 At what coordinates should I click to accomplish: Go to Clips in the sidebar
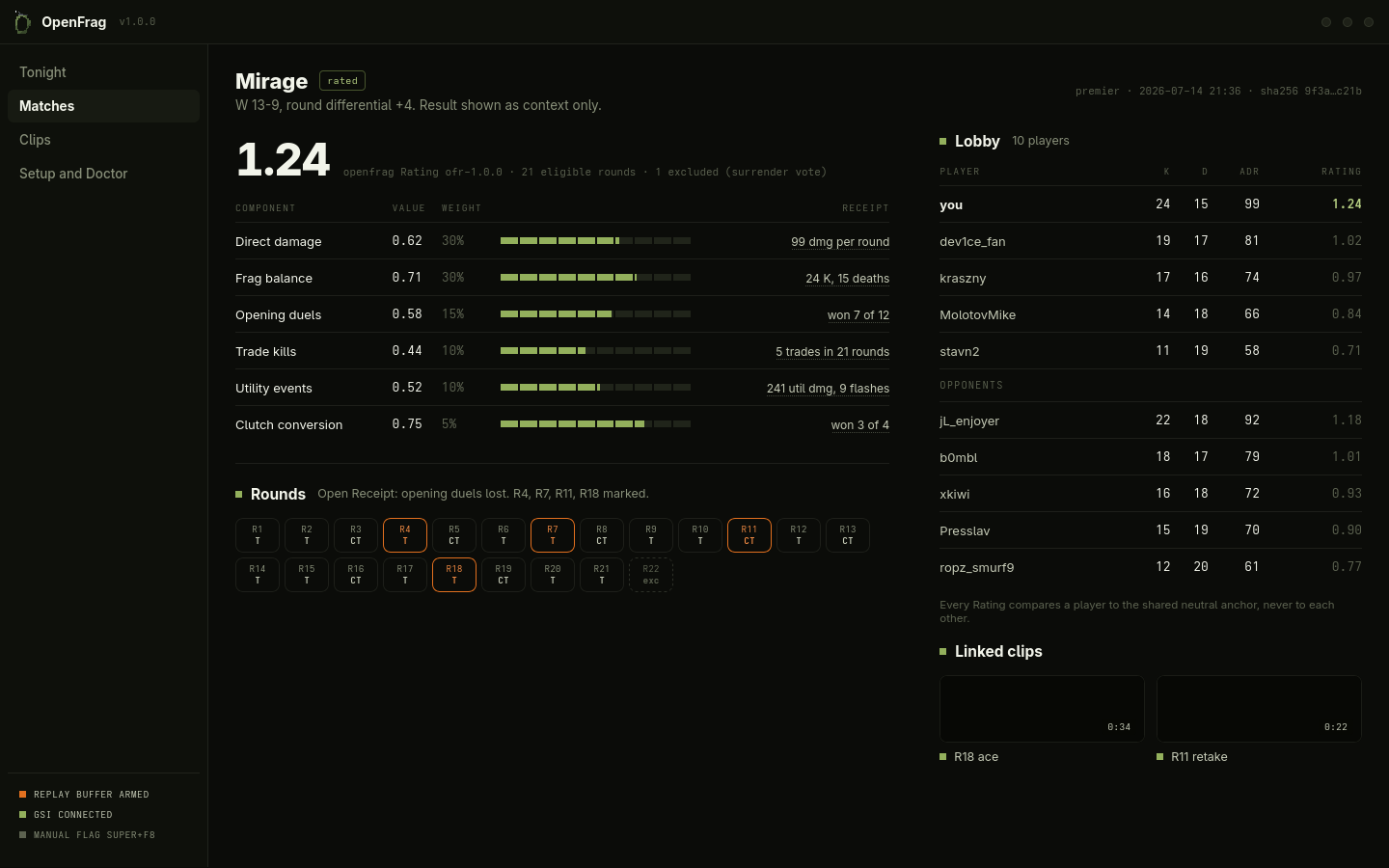pos(103,140)
